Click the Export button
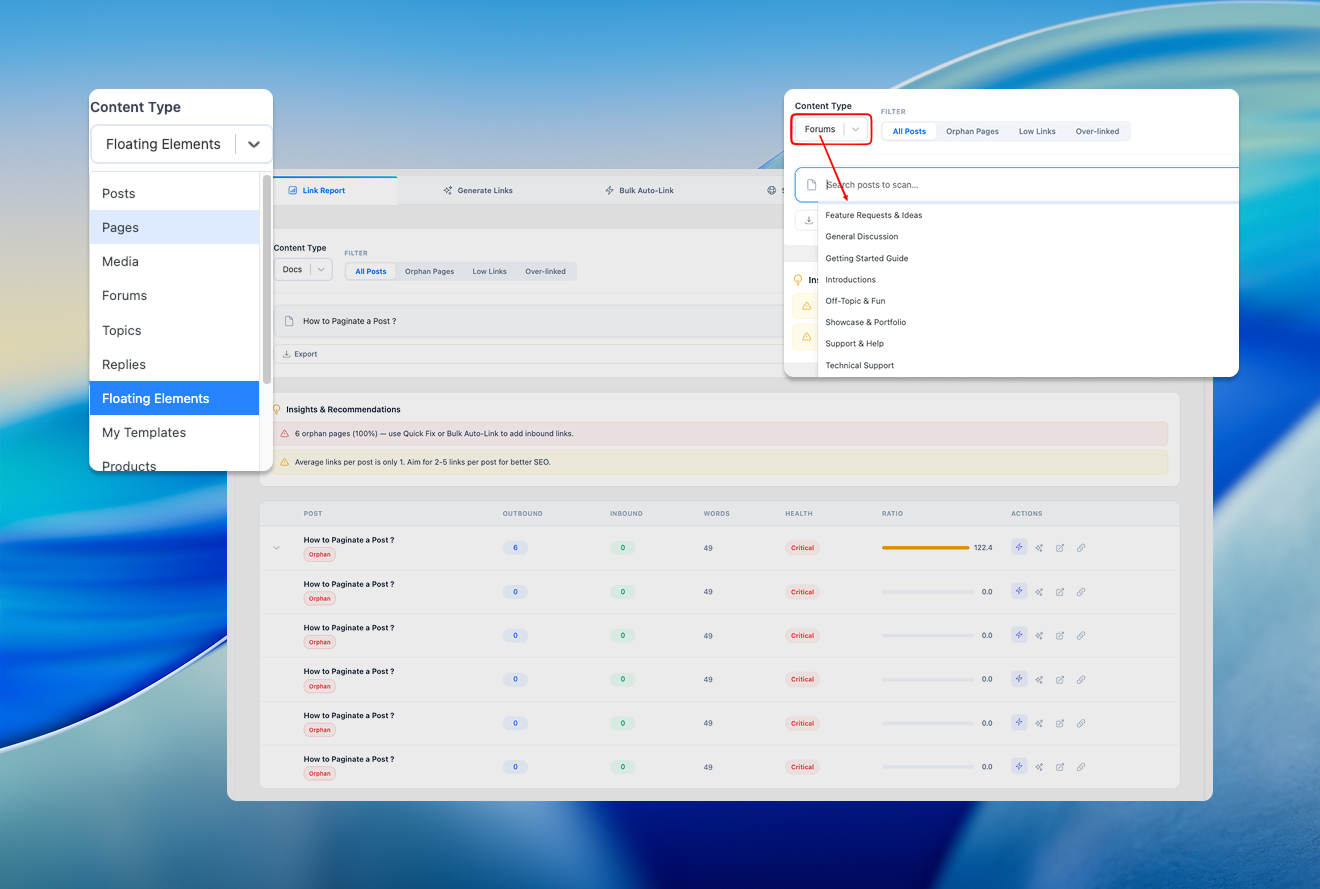 point(299,354)
